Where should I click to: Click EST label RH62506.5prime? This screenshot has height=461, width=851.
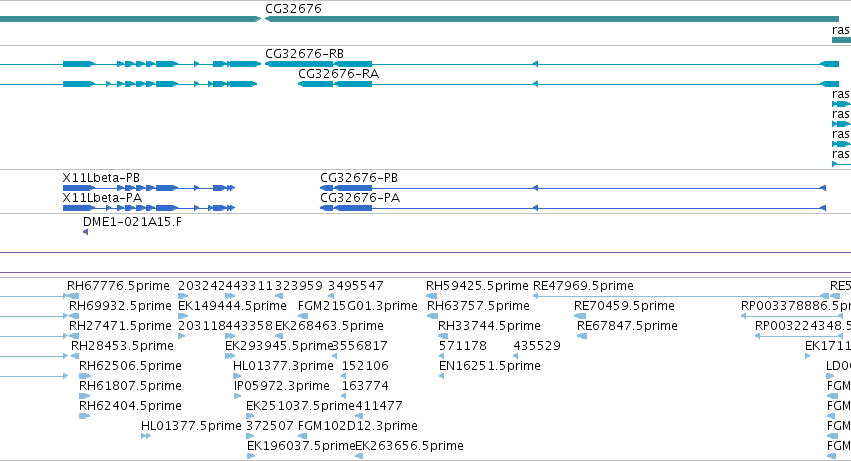pos(130,366)
